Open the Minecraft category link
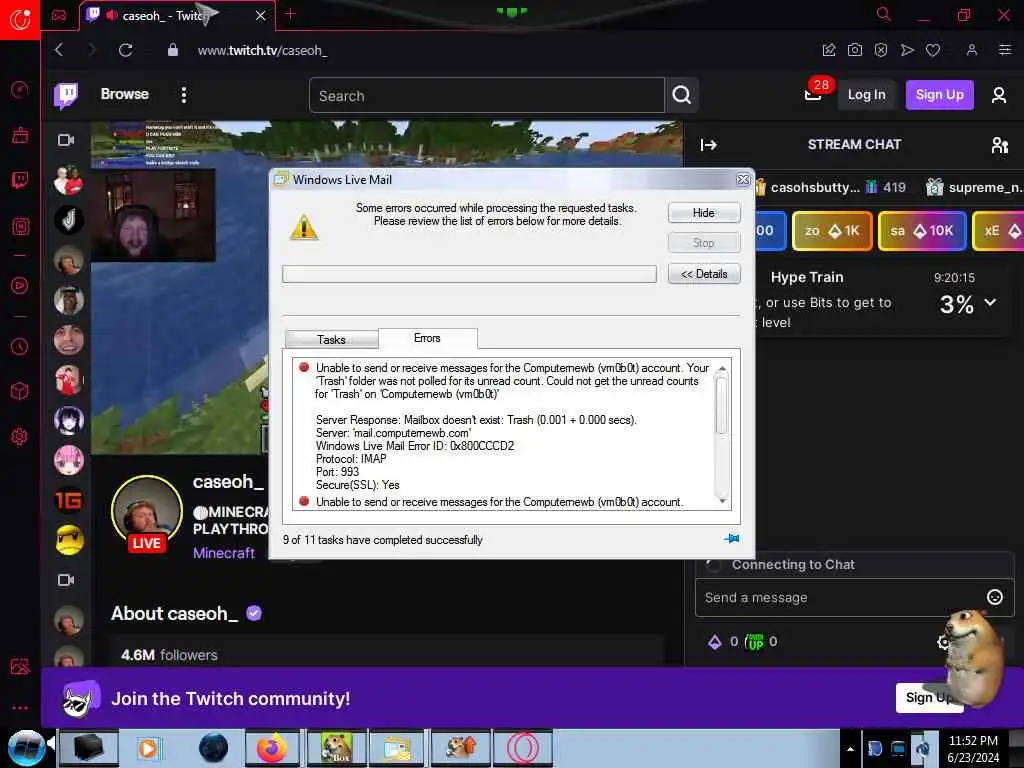Viewport: 1024px width, 768px height. point(224,553)
